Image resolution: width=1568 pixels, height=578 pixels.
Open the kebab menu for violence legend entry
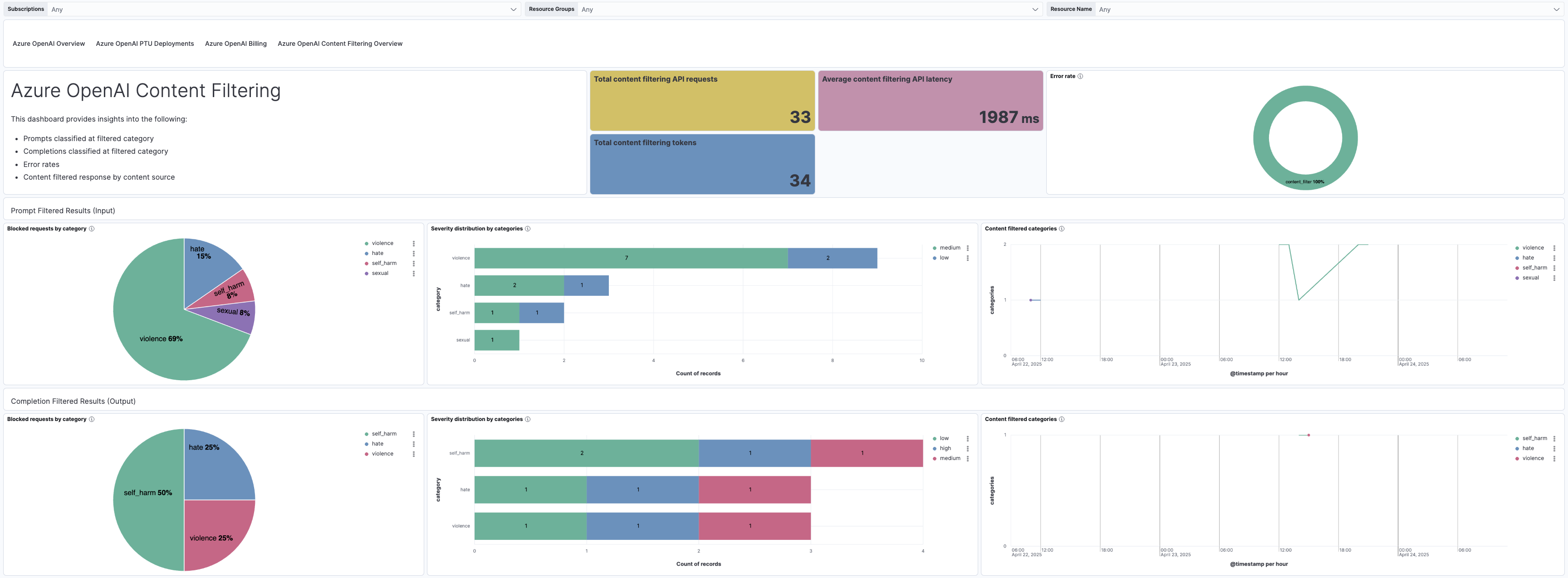tap(414, 243)
